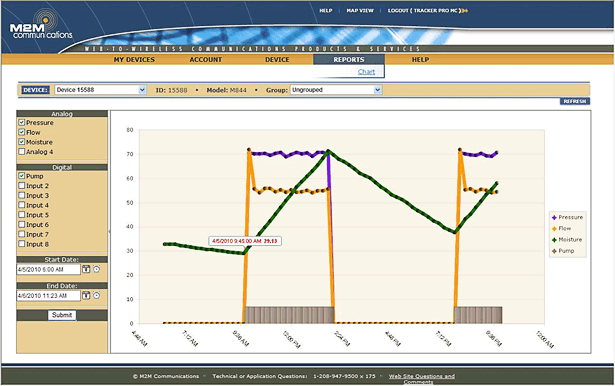Click LOGOUT (TRACKER PRO MC) link
The height and width of the screenshot is (386, 615).
tap(424, 11)
